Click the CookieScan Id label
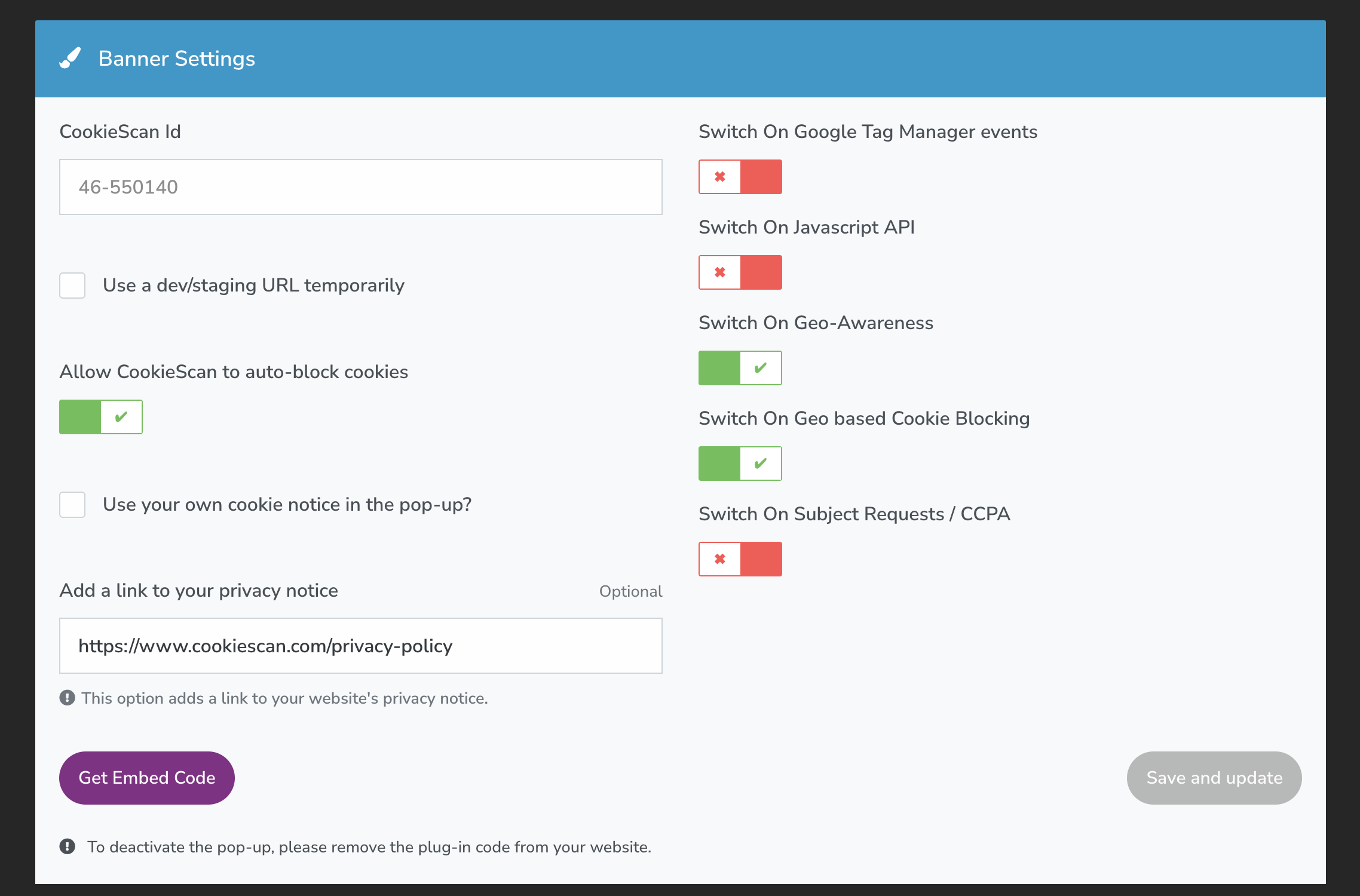The image size is (1360, 896). pos(120,131)
